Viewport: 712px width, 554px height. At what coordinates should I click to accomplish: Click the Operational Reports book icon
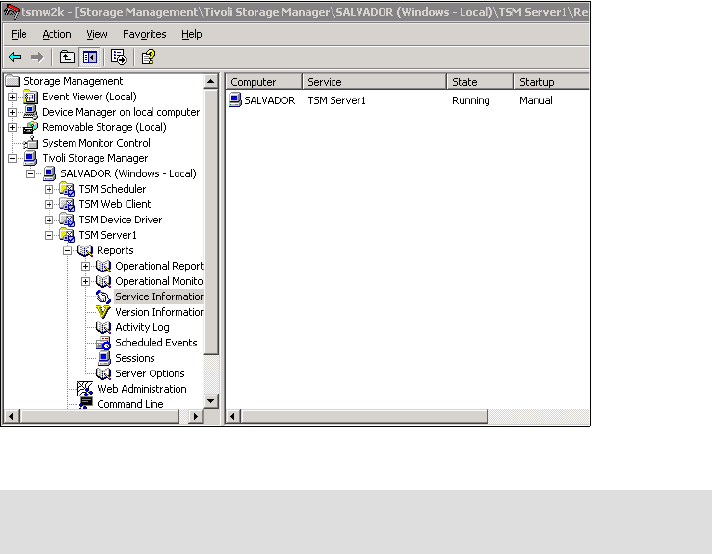104,266
